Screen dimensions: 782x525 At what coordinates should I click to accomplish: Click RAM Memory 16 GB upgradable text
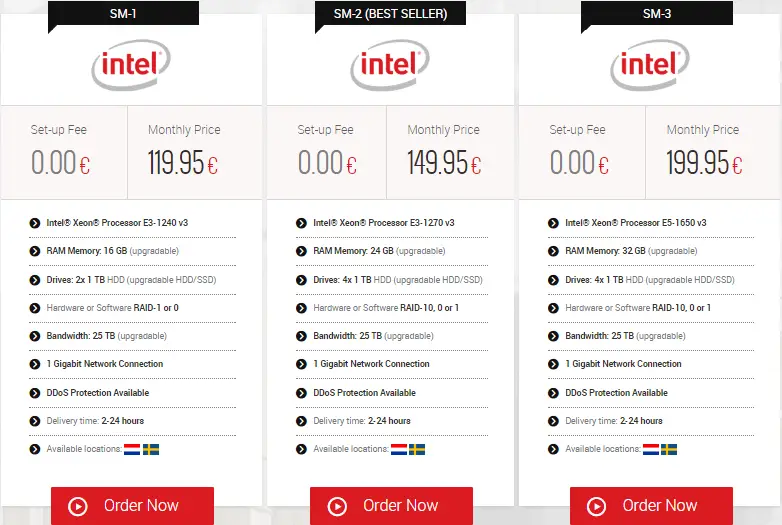coord(113,251)
